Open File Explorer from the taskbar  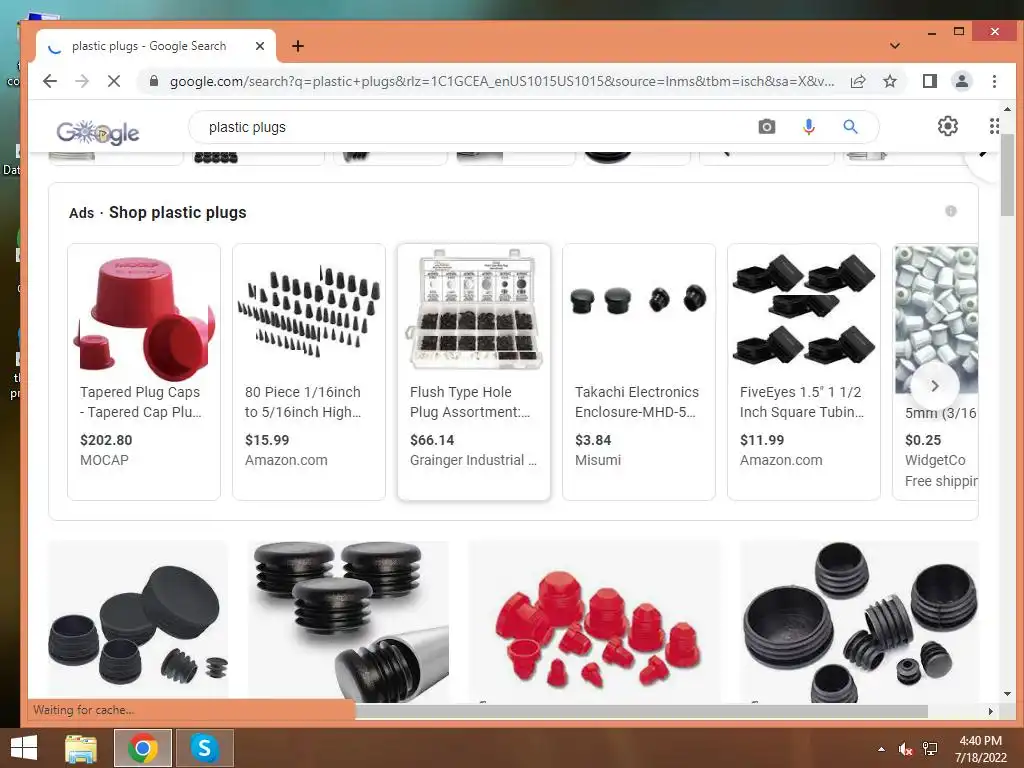tap(81, 748)
